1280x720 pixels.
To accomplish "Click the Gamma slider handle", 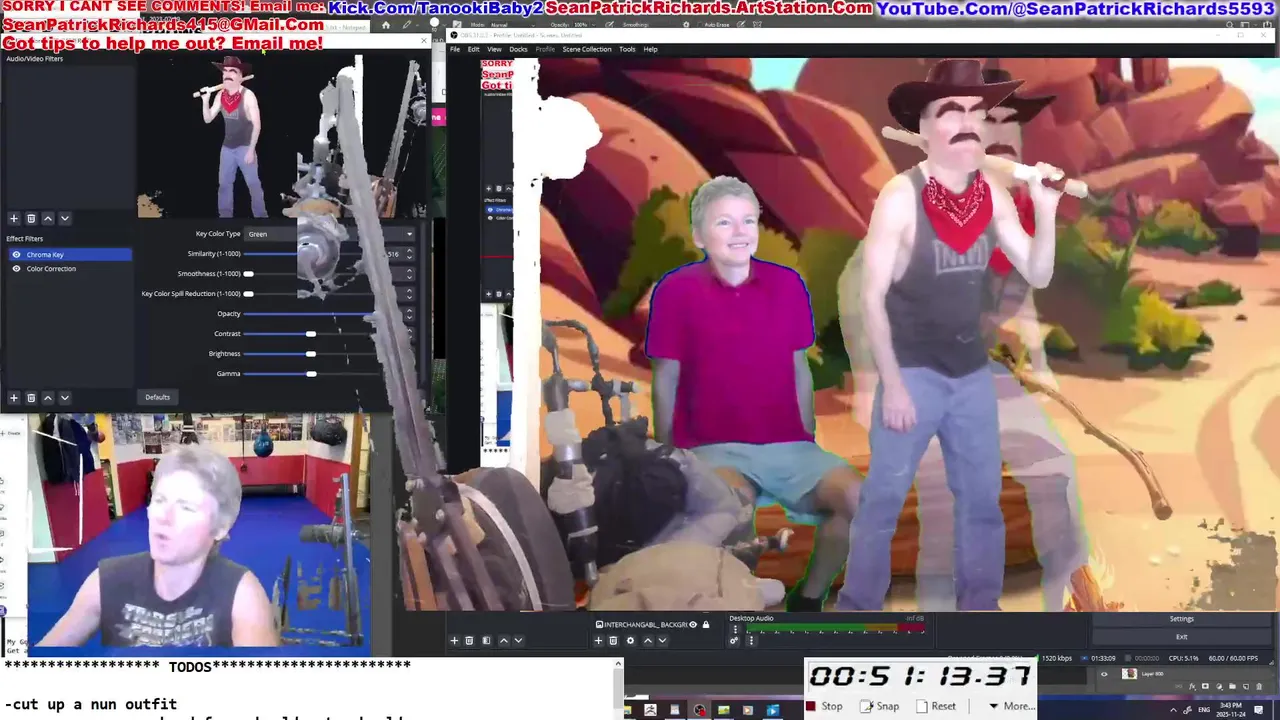I will 311,374.
